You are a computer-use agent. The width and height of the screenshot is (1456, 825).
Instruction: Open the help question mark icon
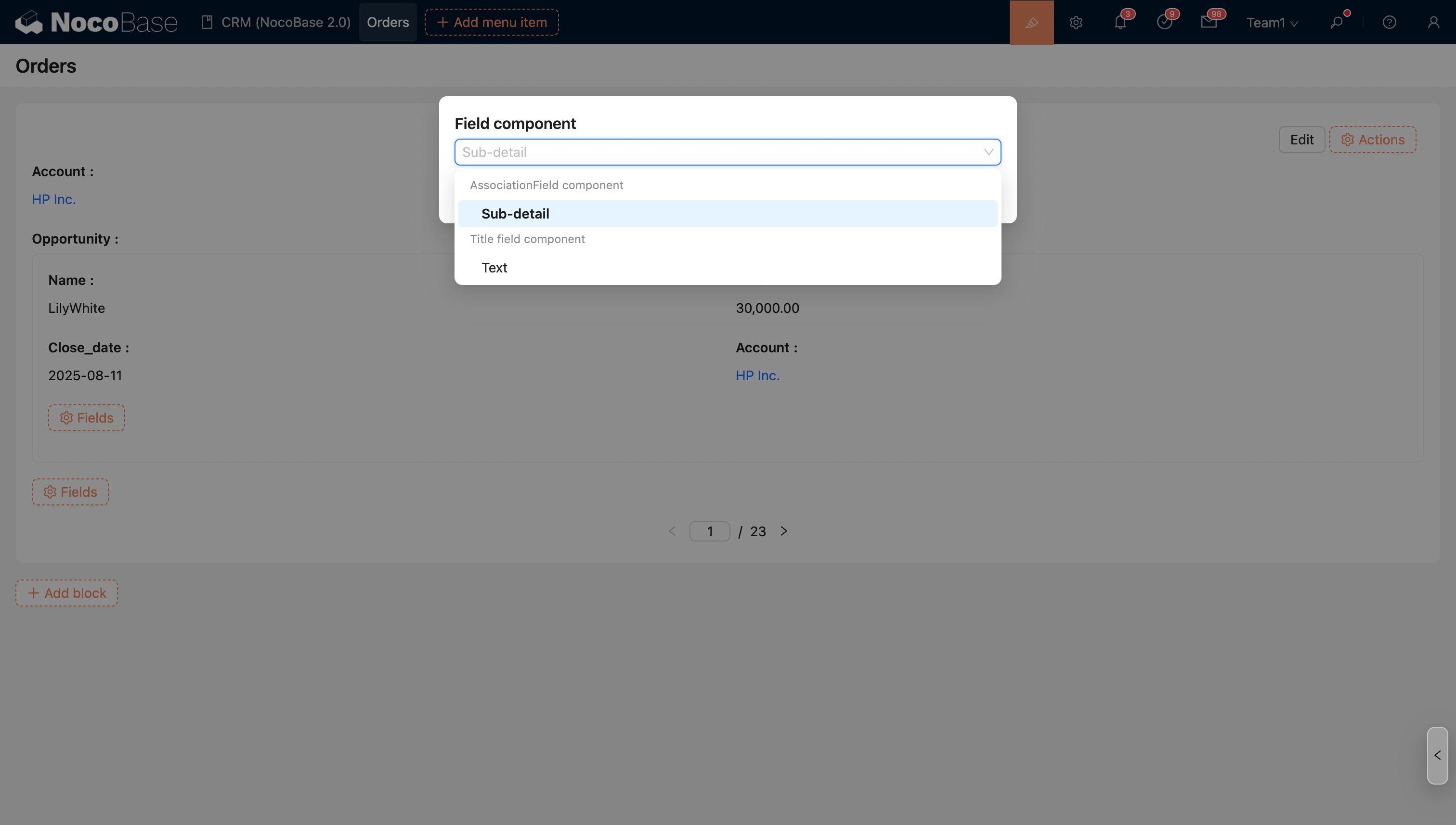pyautogui.click(x=1389, y=22)
